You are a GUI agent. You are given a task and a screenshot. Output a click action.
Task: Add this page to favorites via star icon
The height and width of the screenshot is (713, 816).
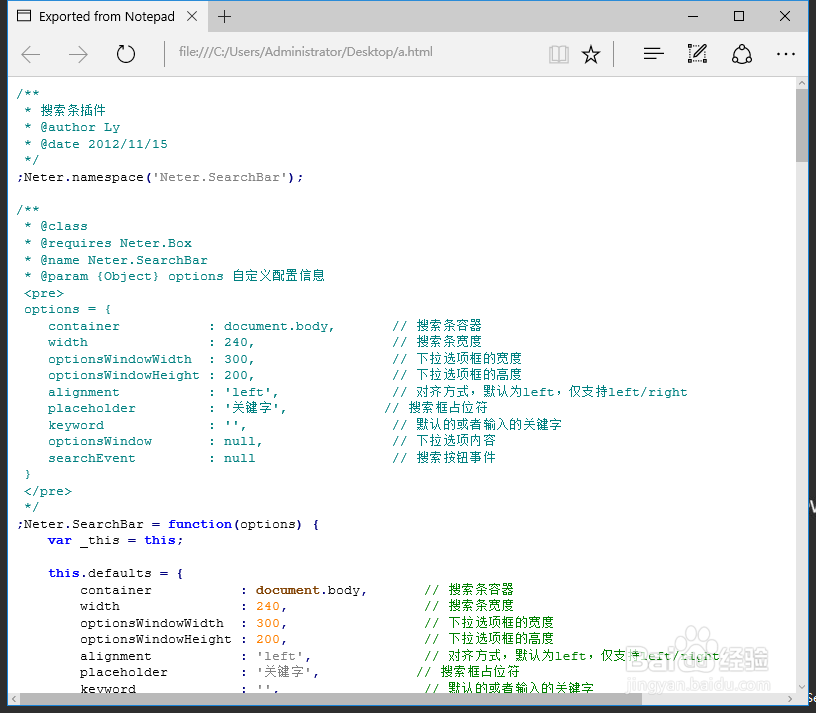pyautogui.click(x=591, y=54)
